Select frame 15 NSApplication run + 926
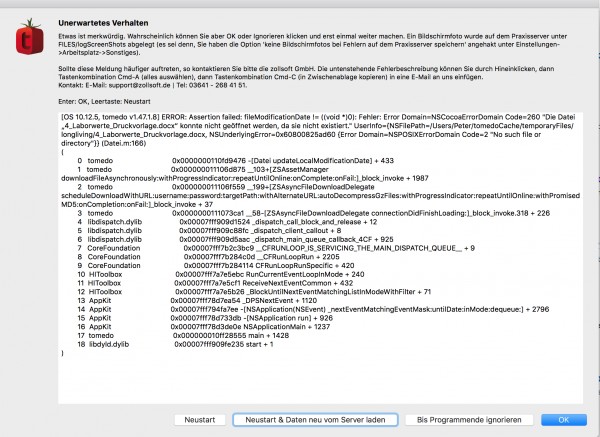This screenshot has width=600, height=437. point(205,318)
